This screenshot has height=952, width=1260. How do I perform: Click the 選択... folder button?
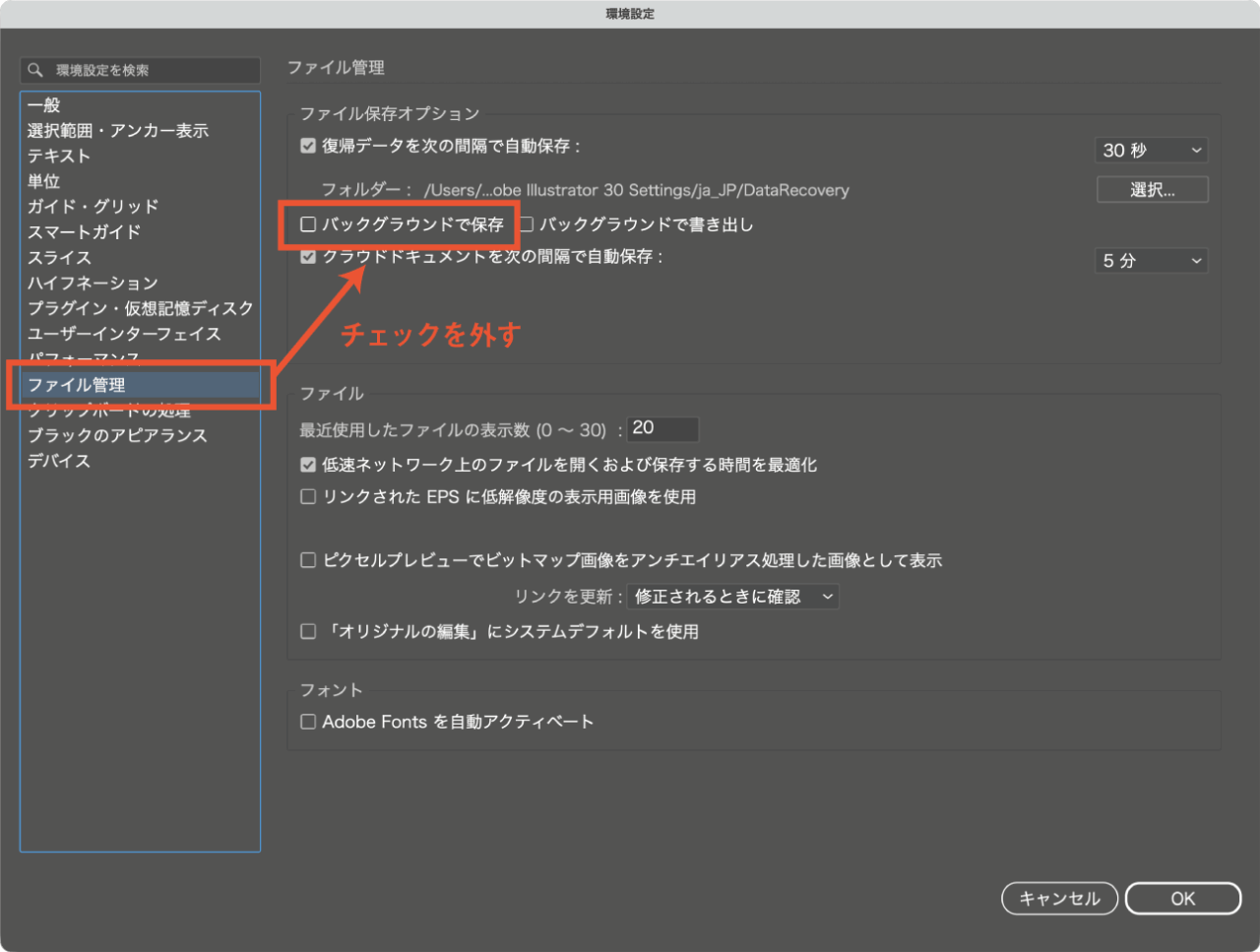pos(1152,190)
